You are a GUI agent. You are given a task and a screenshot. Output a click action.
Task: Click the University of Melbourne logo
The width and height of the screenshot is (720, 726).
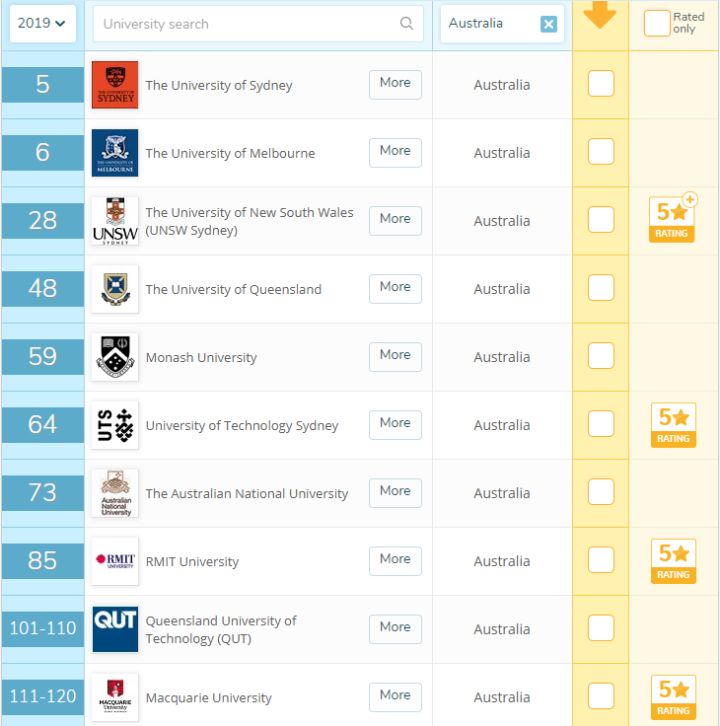tap(115, 153)
